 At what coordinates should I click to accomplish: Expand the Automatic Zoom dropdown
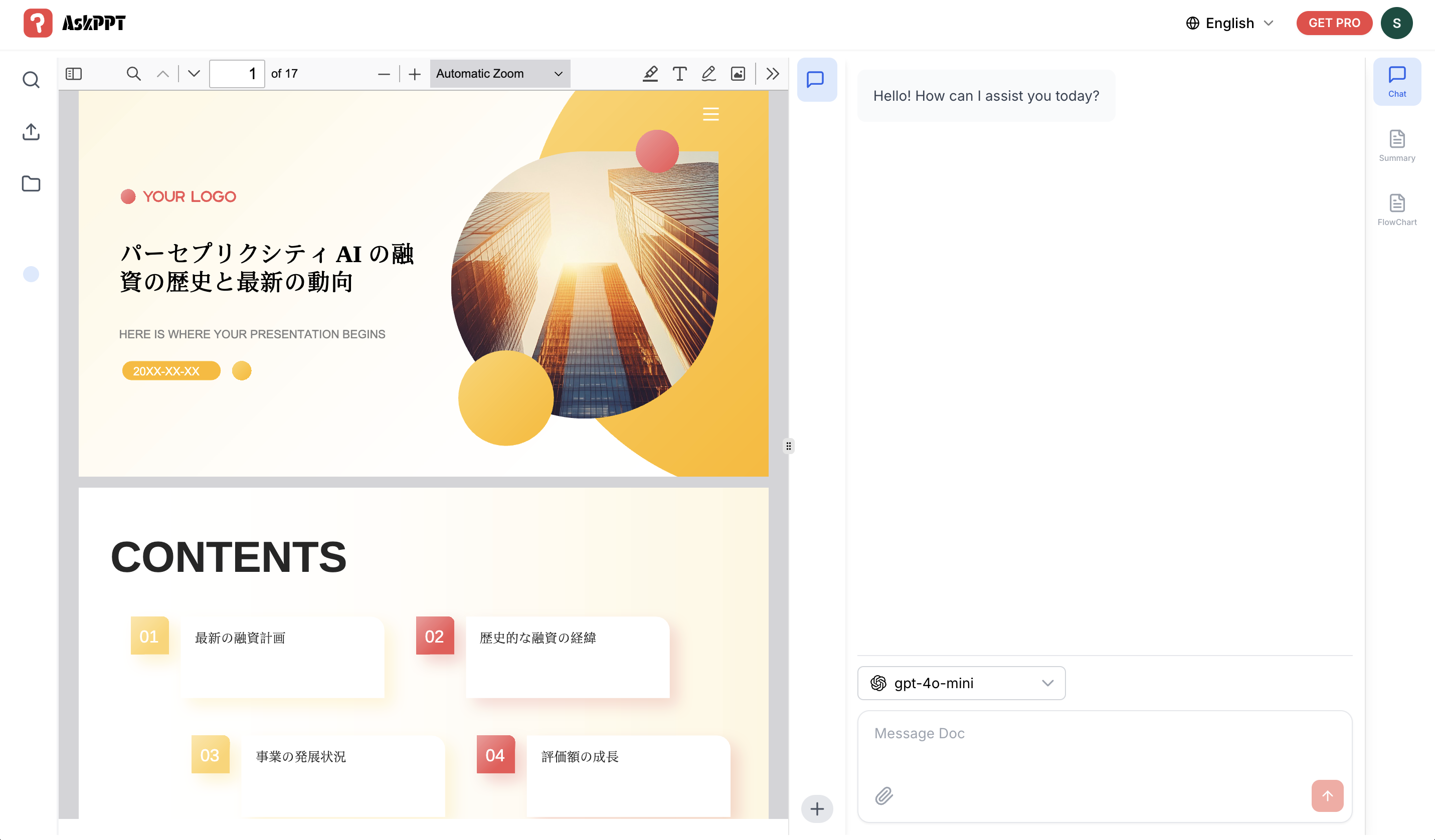pos(499,73)
